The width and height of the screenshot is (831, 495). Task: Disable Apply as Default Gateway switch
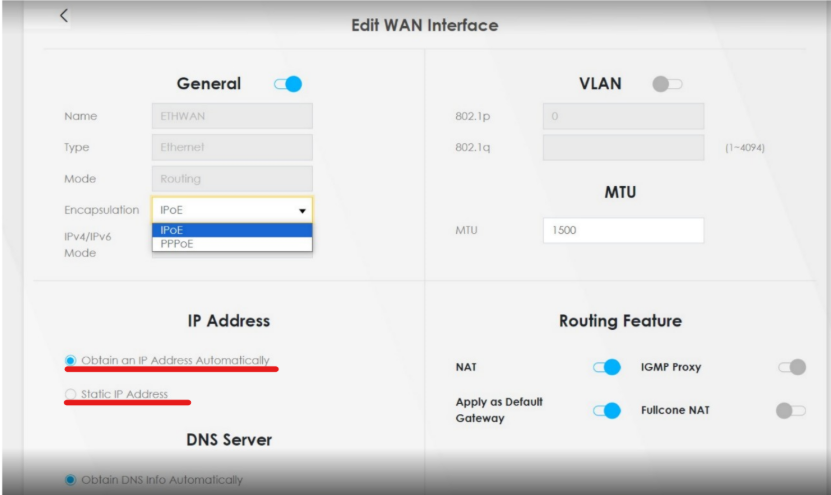(x=607, y=410)
